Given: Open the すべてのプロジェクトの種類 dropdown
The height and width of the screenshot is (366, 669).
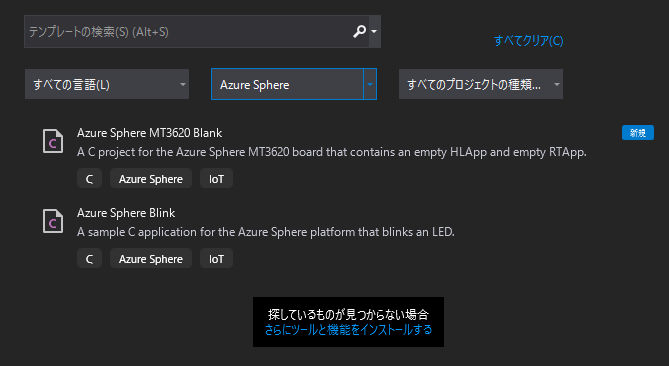Looking at the screenshot, I should point(480,84).
